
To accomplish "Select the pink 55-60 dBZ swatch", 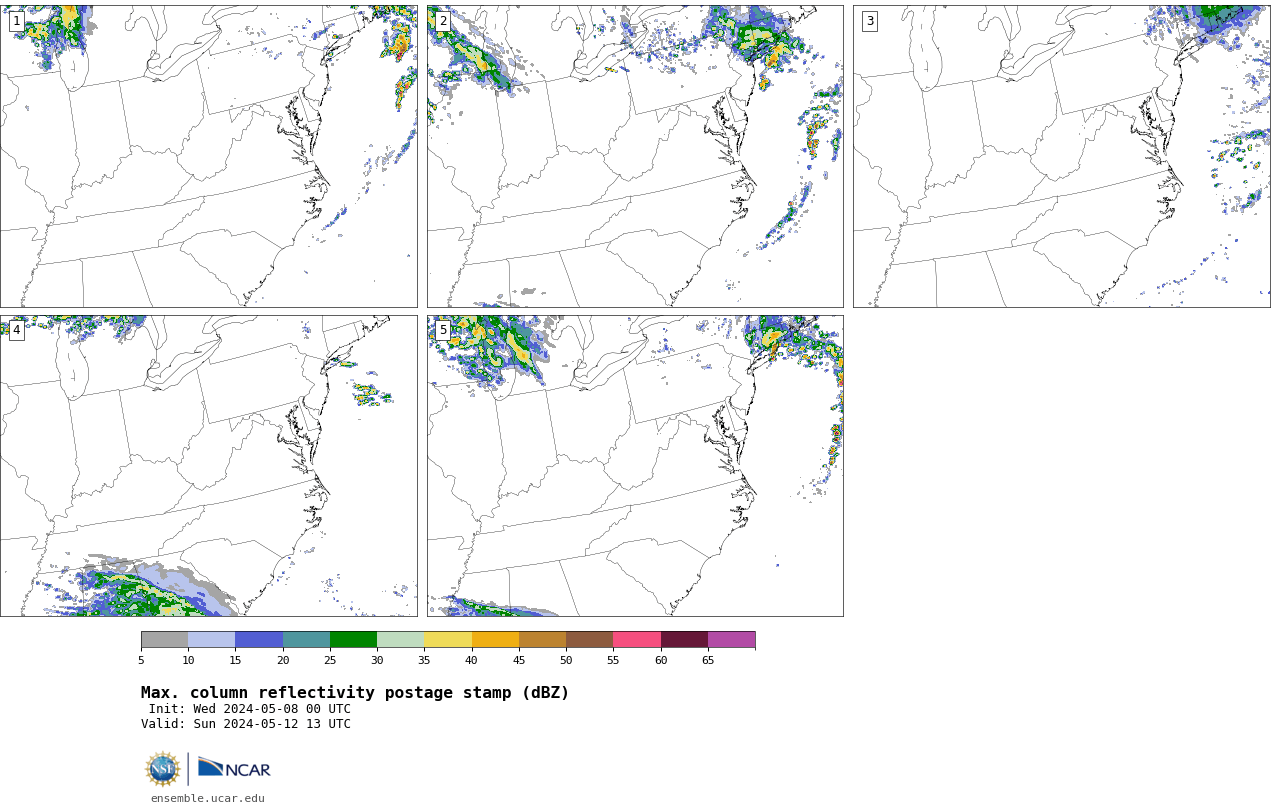I will coord(637,640).
